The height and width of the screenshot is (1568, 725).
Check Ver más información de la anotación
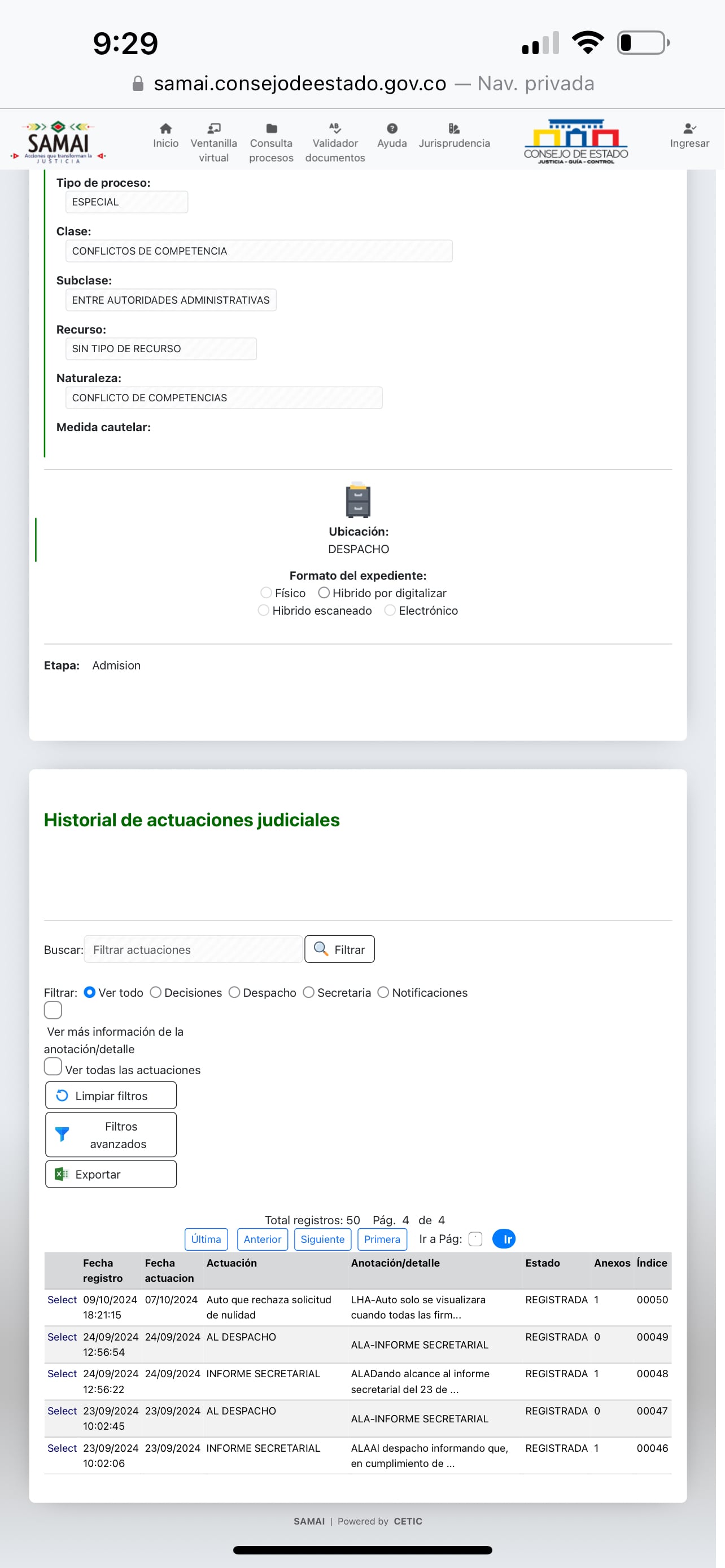point(53,1010)
